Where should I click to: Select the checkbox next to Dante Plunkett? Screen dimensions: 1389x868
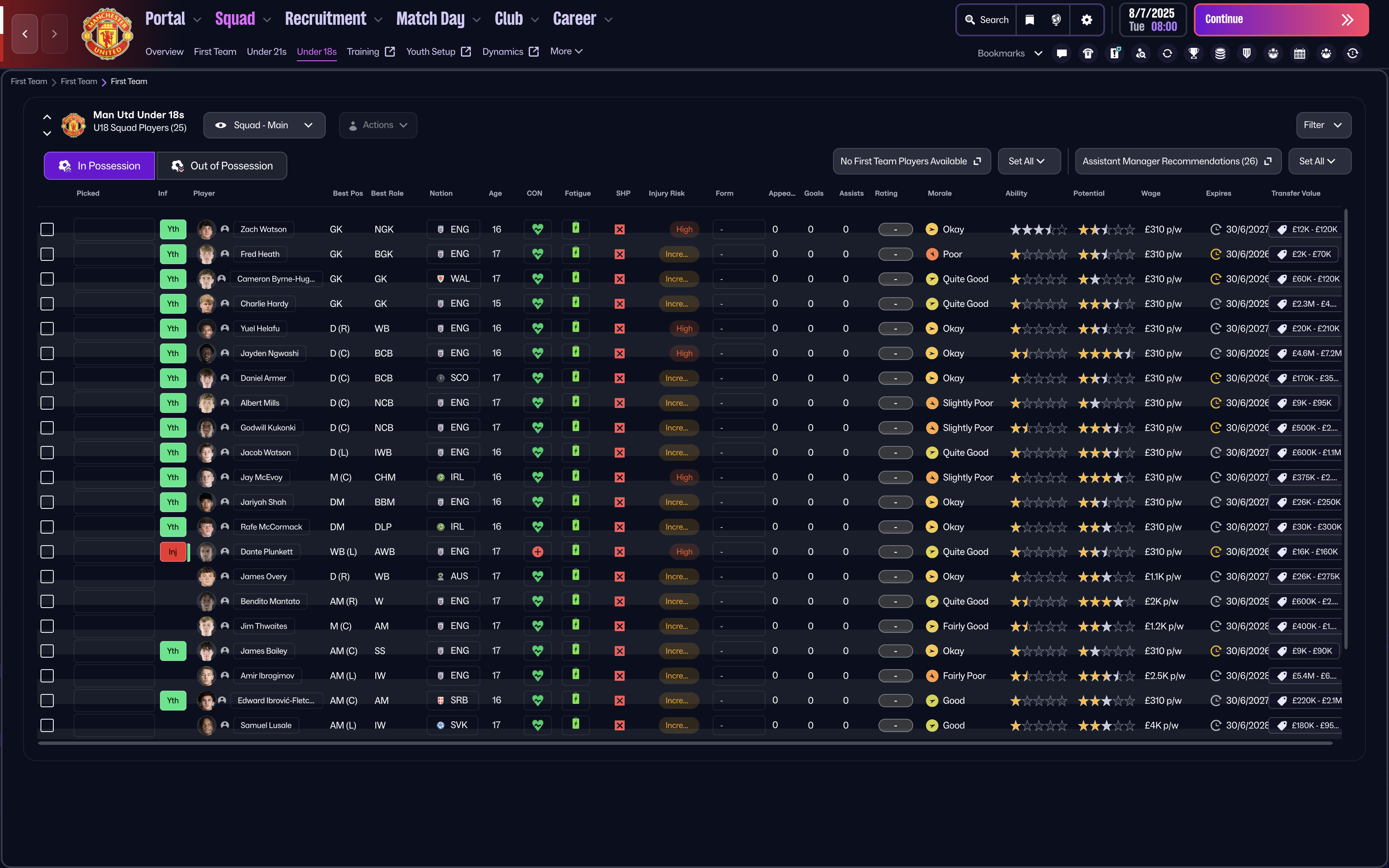click(47, 552)
